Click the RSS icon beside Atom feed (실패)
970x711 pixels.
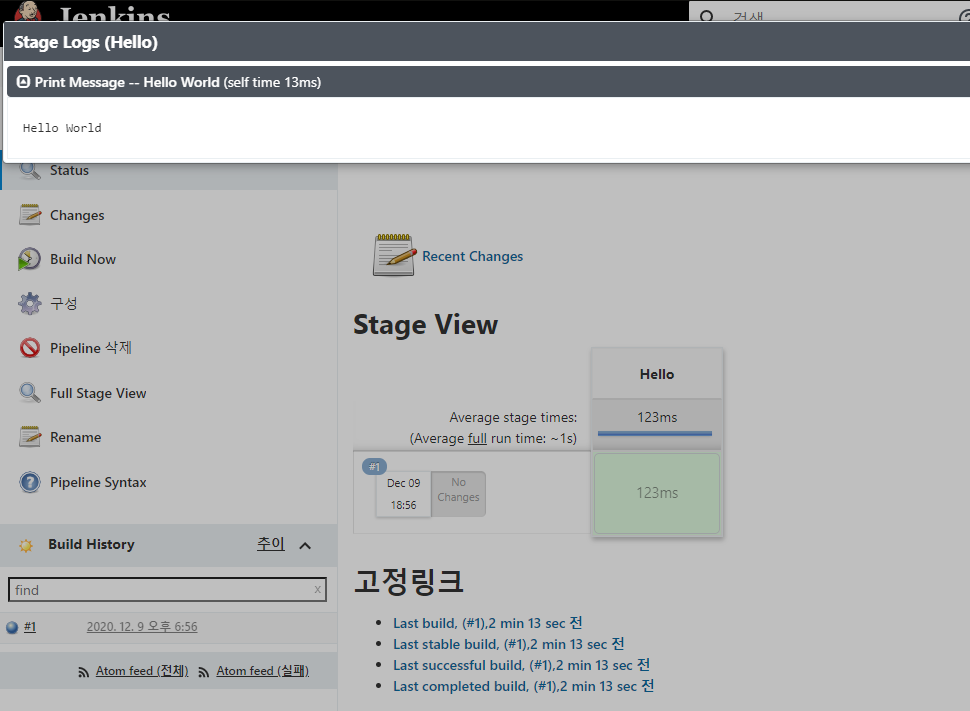[204, 672]
